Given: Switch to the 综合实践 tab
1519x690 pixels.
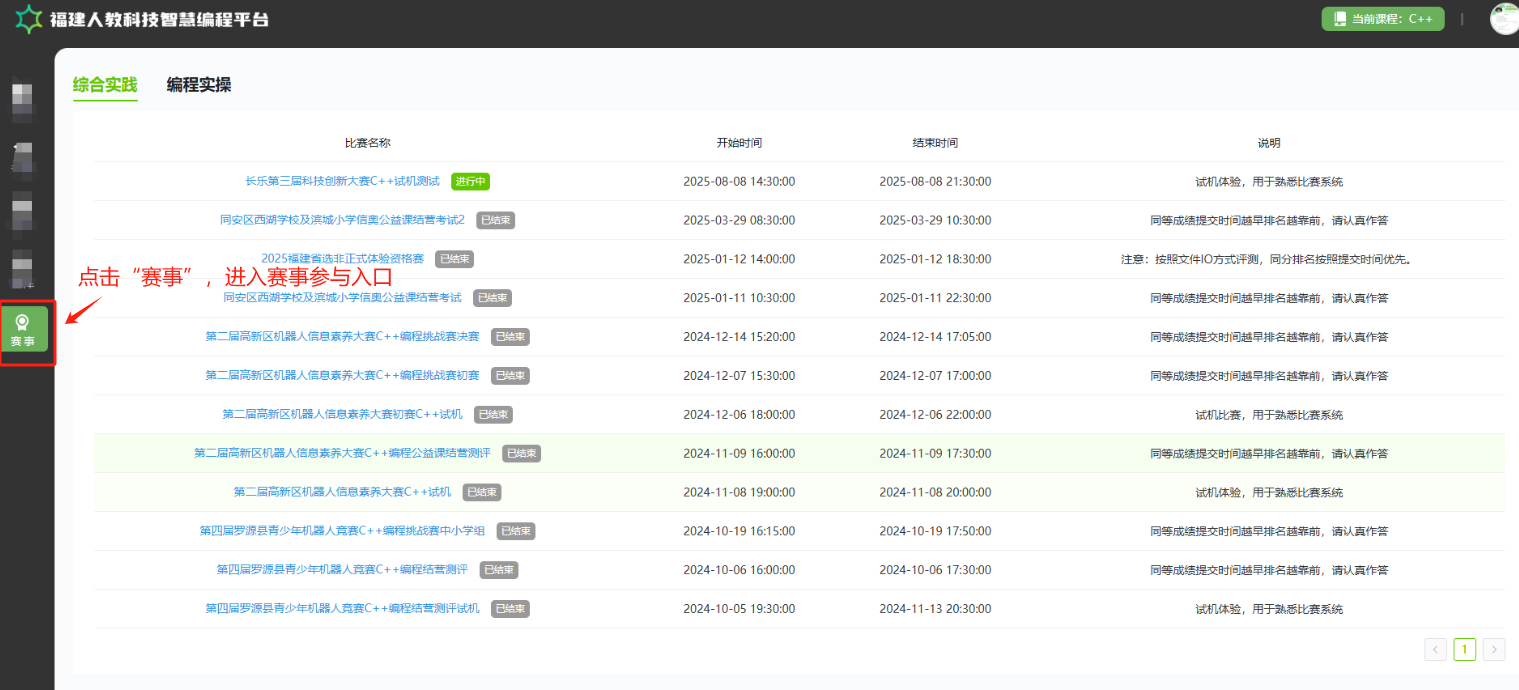Looking at the screenshot, I should (x=105, y=85).
